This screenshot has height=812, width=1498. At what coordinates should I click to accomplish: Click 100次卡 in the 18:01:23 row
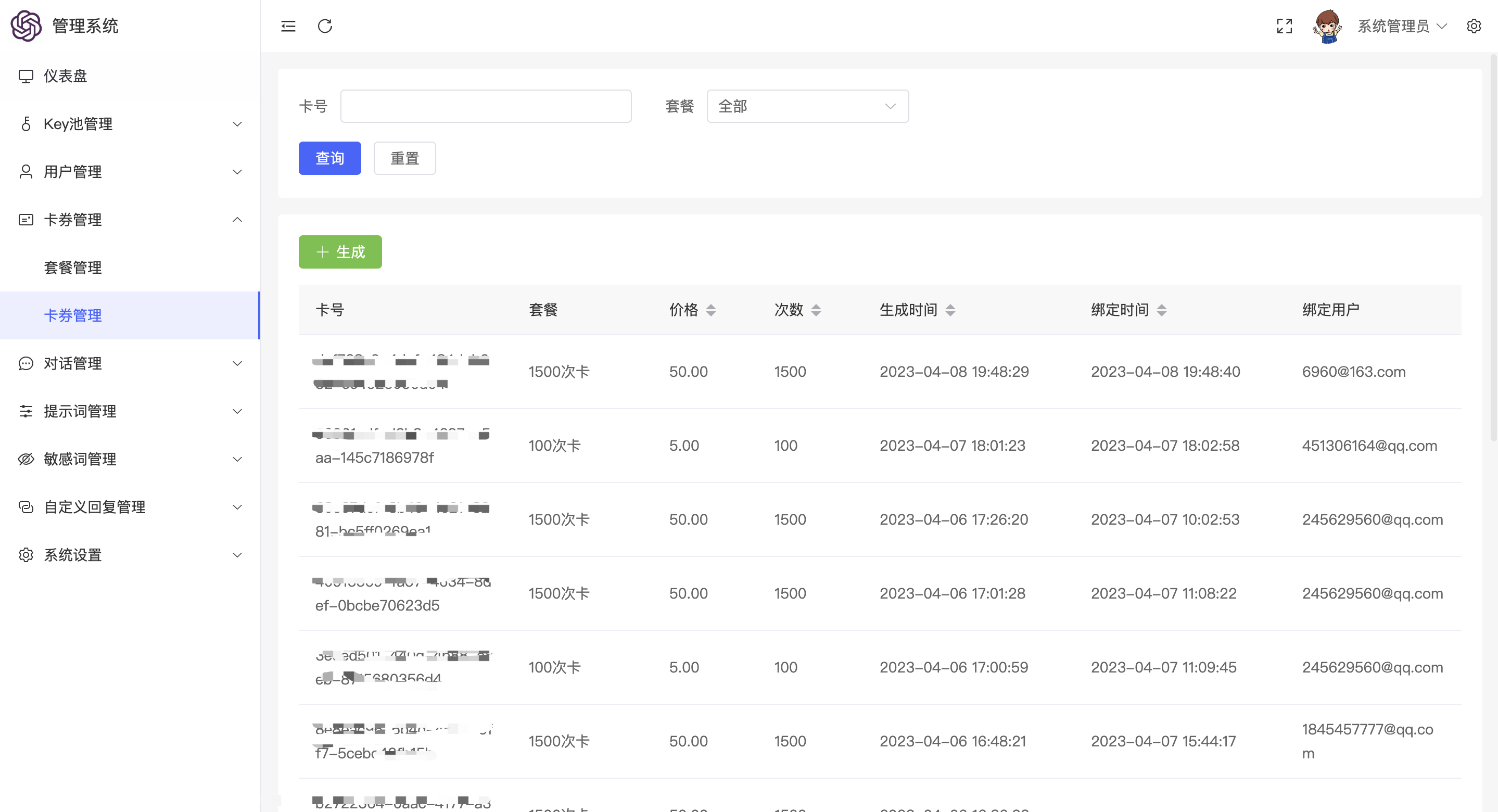click(x=554, y=446)
